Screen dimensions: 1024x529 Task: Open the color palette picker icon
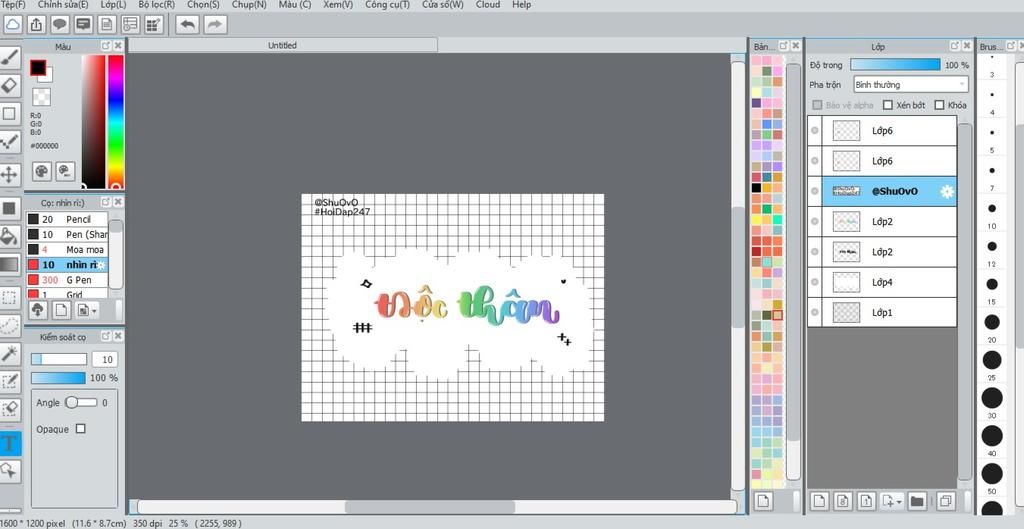coord(42,171)
